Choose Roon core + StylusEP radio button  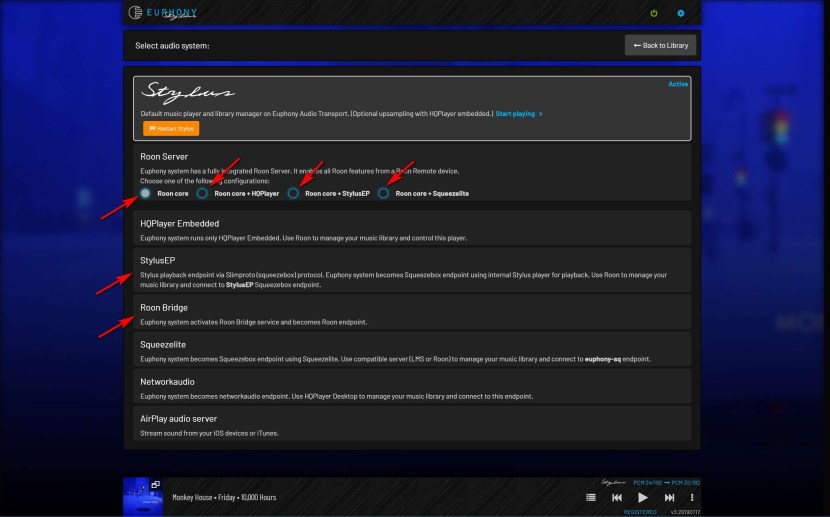pyautogui.click(x=293, y=193)
